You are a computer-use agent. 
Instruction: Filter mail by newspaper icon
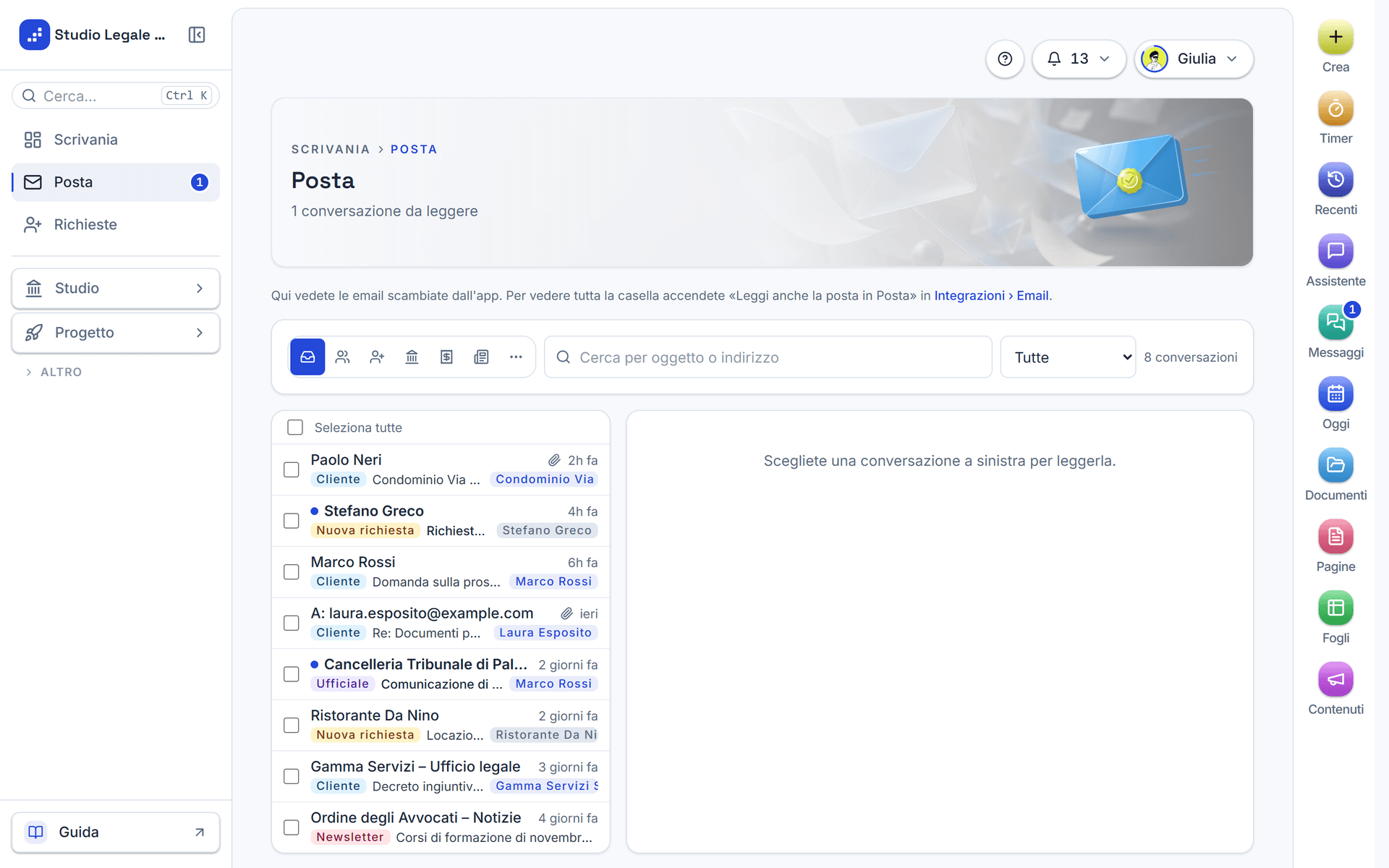(481, 357)
